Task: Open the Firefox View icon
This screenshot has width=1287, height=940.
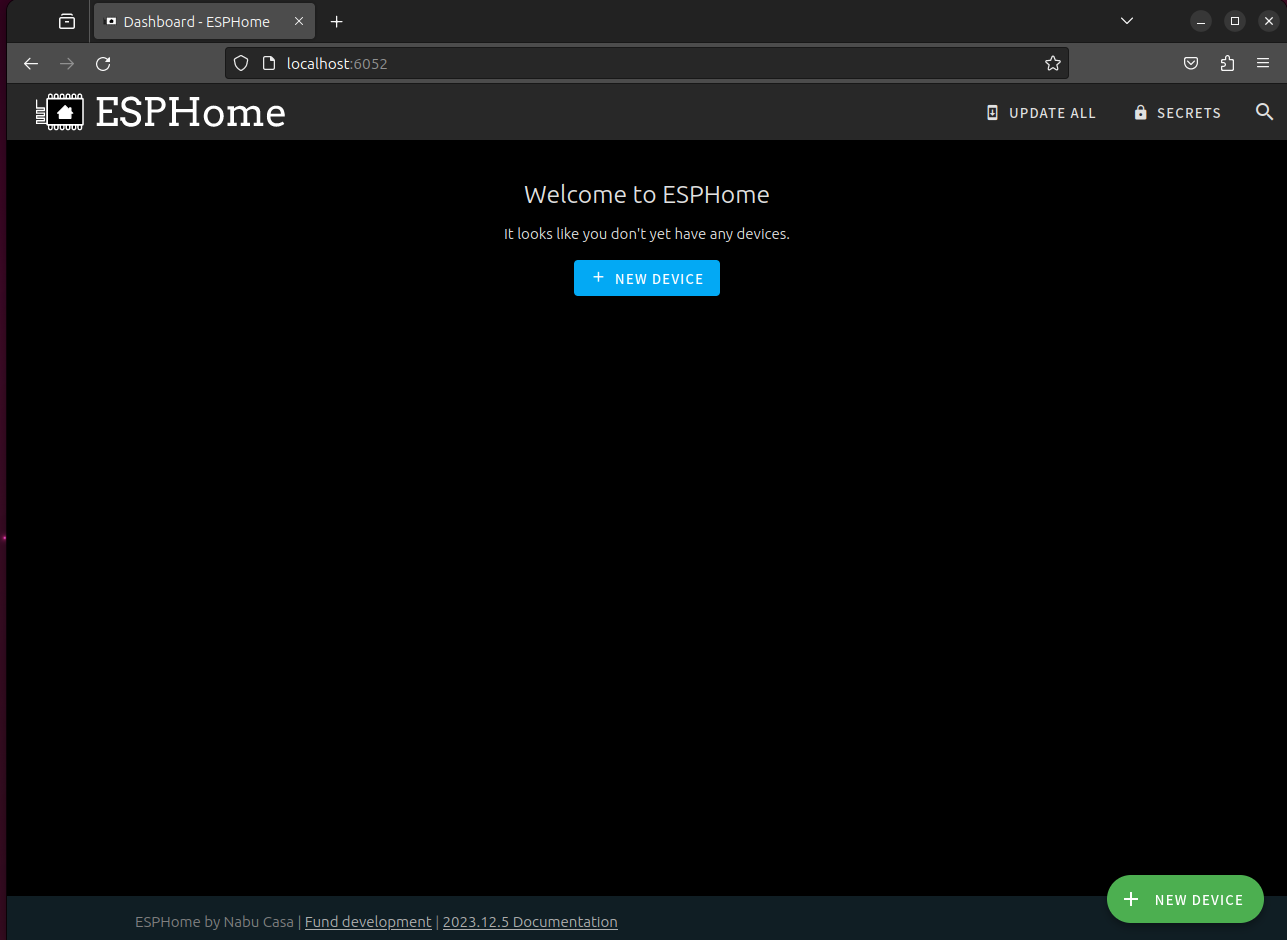Action: tap(67, 21)
